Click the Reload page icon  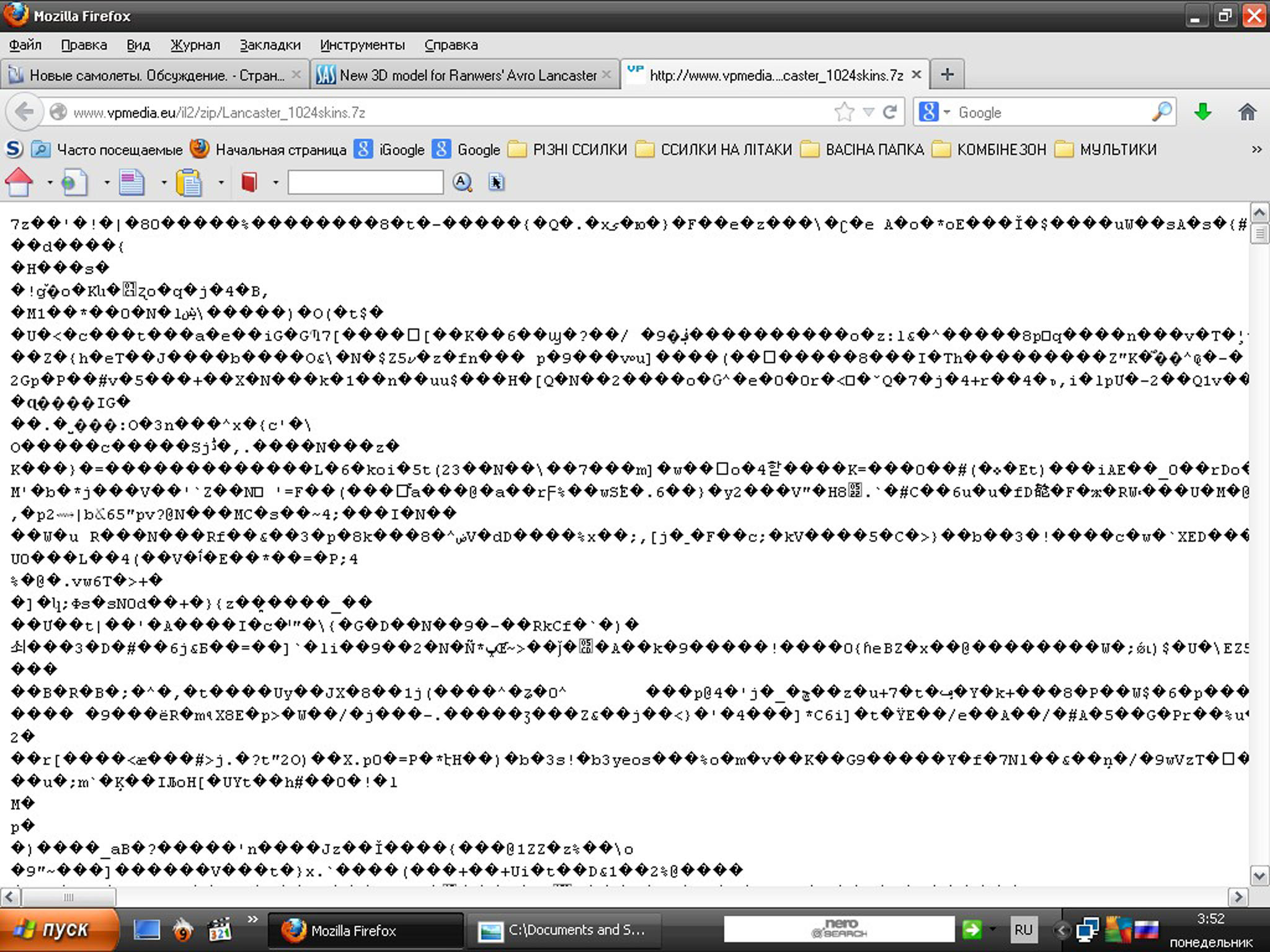(890, 112)
